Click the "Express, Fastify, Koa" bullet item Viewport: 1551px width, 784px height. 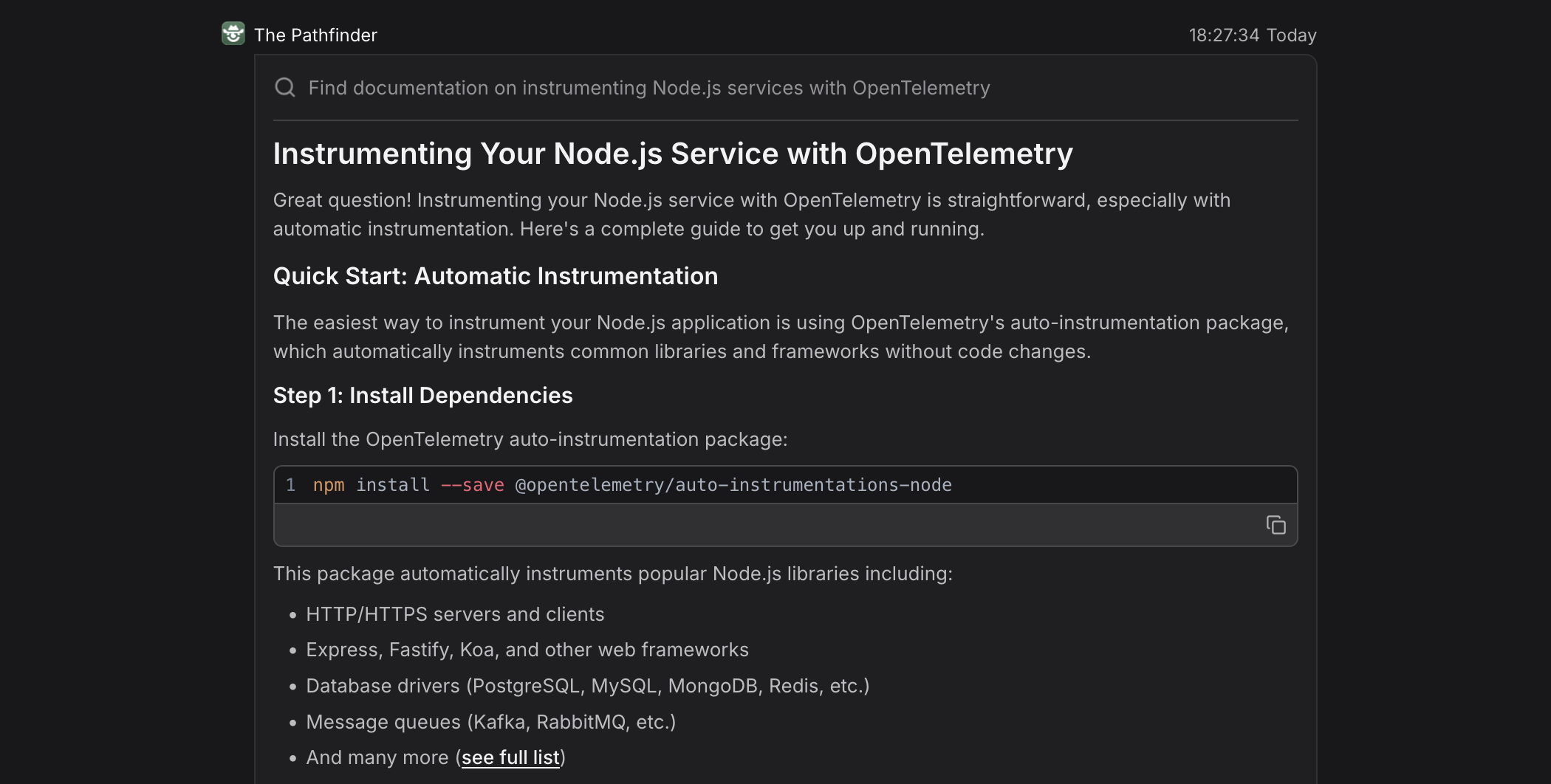pos(527,650)
